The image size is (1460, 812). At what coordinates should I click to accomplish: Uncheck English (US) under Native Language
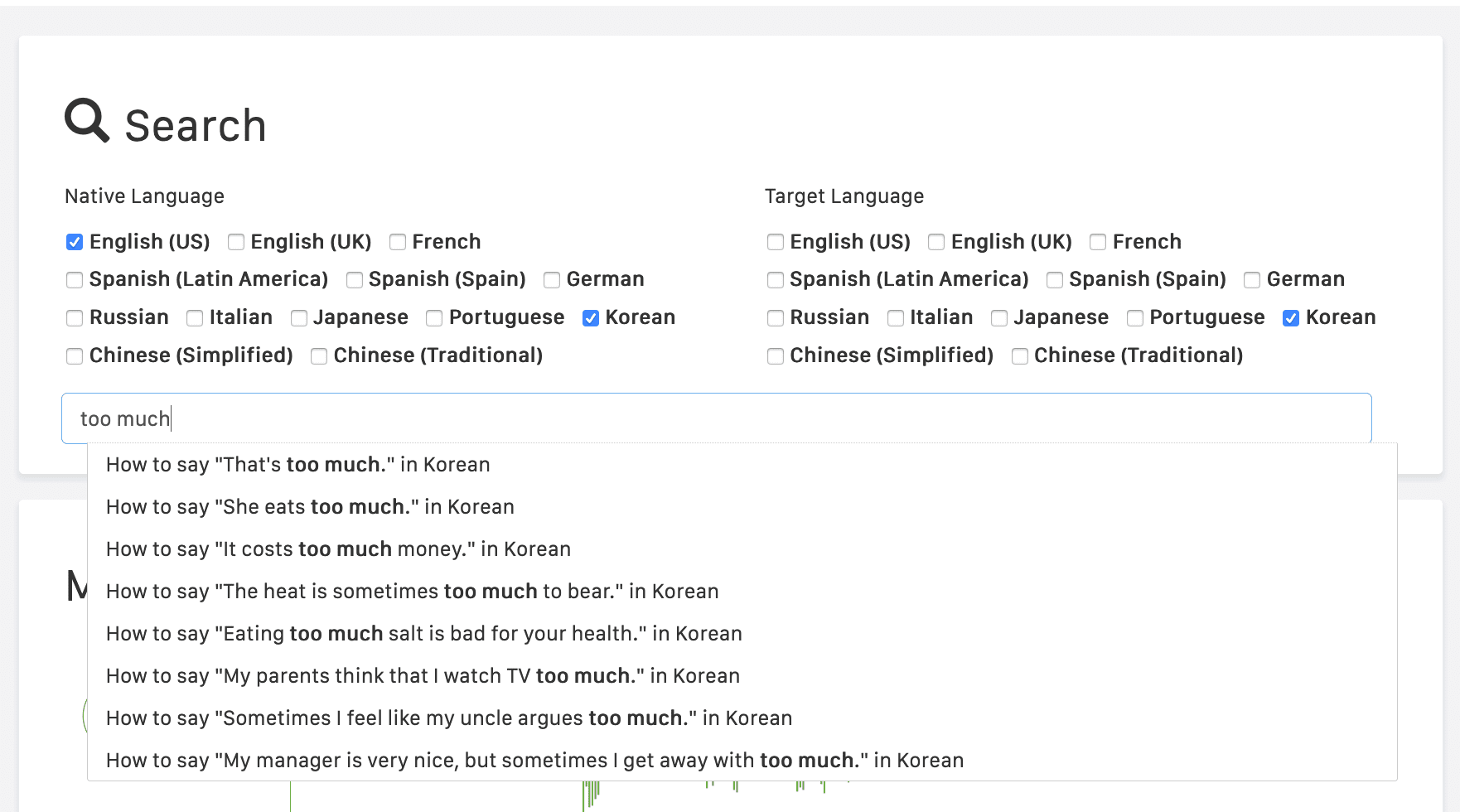[x=75, y=242]
